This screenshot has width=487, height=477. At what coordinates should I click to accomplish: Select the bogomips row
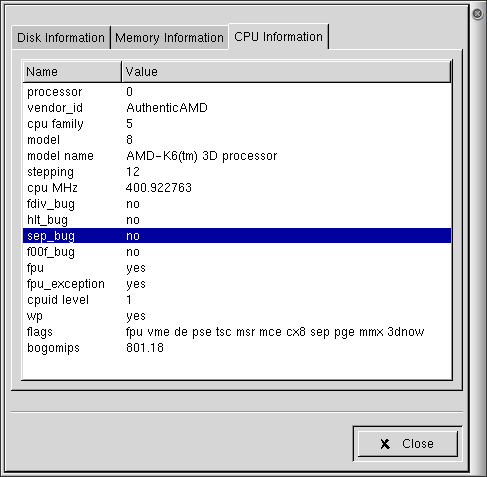point(237,348)
